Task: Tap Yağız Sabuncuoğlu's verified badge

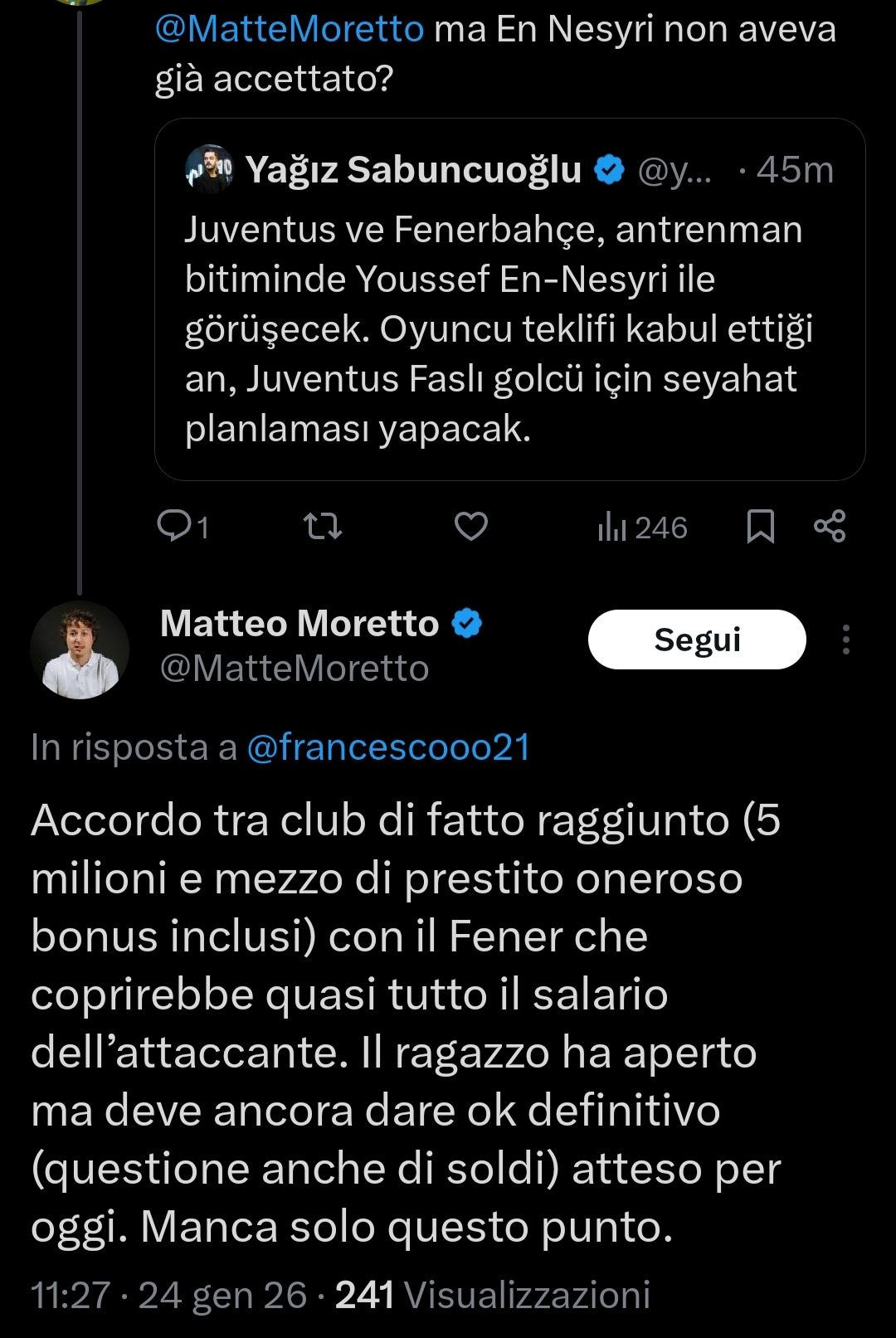Action: click(610, 169)
